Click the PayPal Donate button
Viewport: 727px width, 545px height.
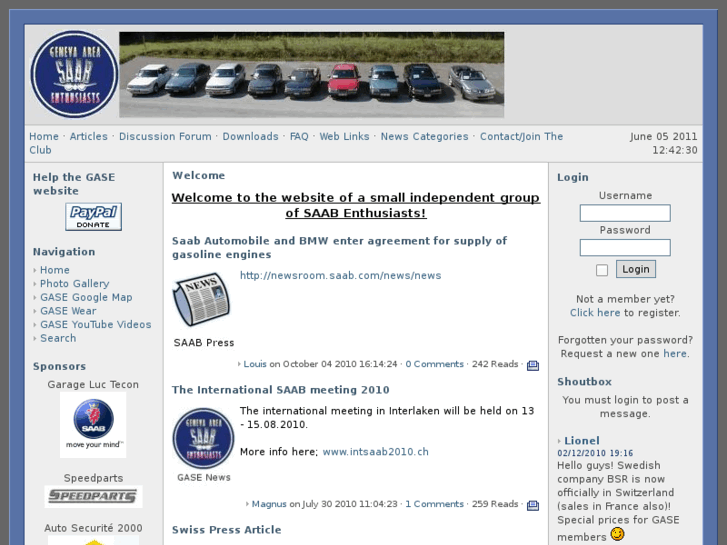tap(93, 217)
